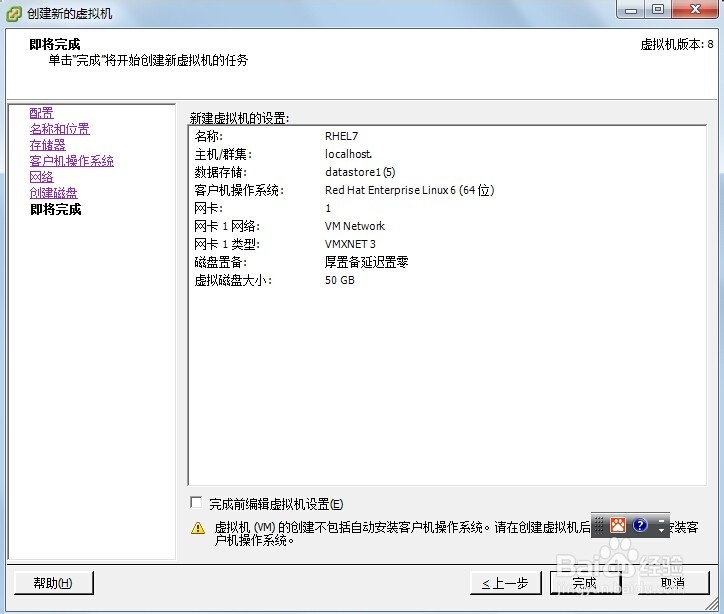The width and height of the screenshot is (724, 614).
Task: Click the 名称 label row
Action: (209, 136)
